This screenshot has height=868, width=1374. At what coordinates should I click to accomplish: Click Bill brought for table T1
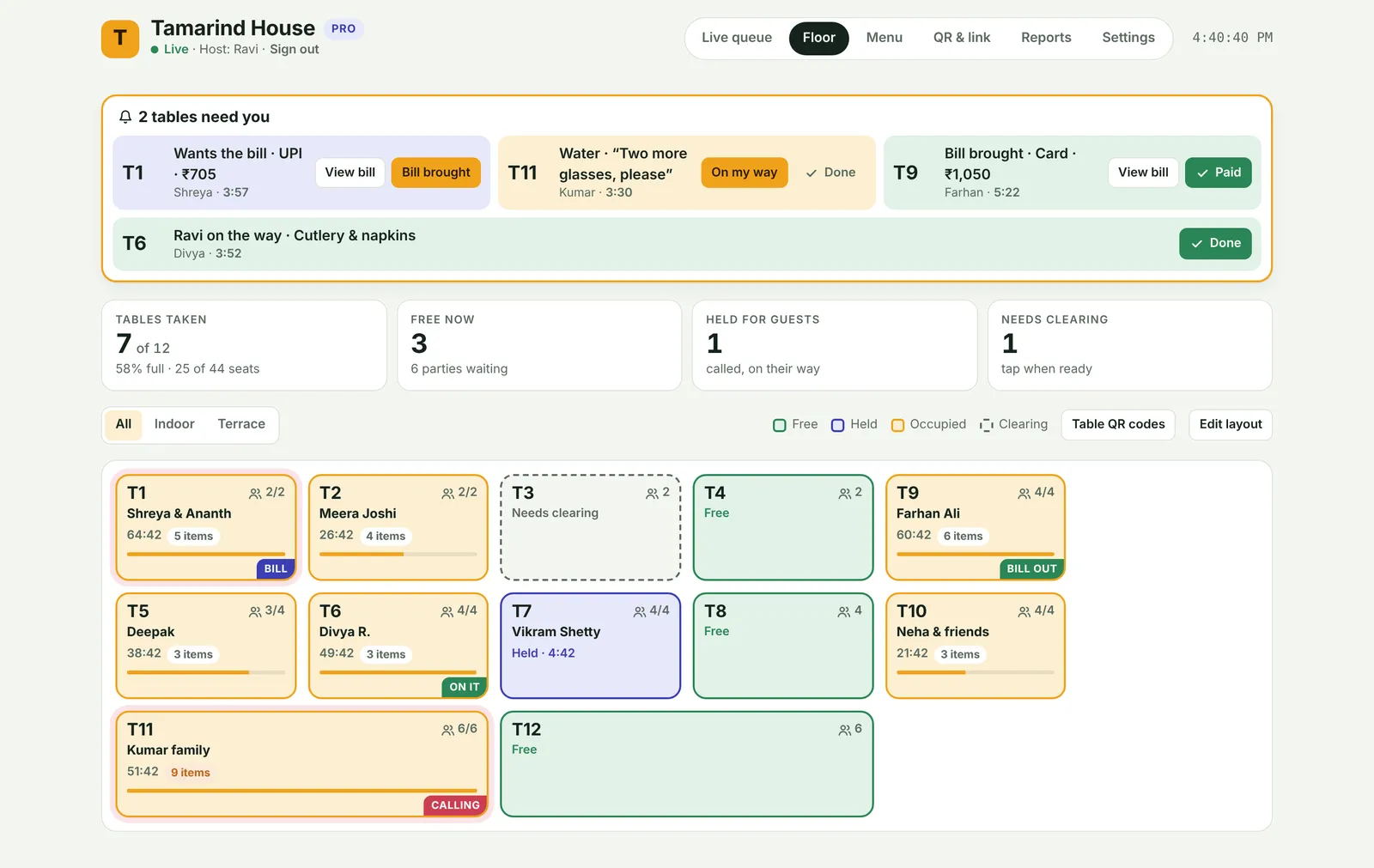coord(436,173)
